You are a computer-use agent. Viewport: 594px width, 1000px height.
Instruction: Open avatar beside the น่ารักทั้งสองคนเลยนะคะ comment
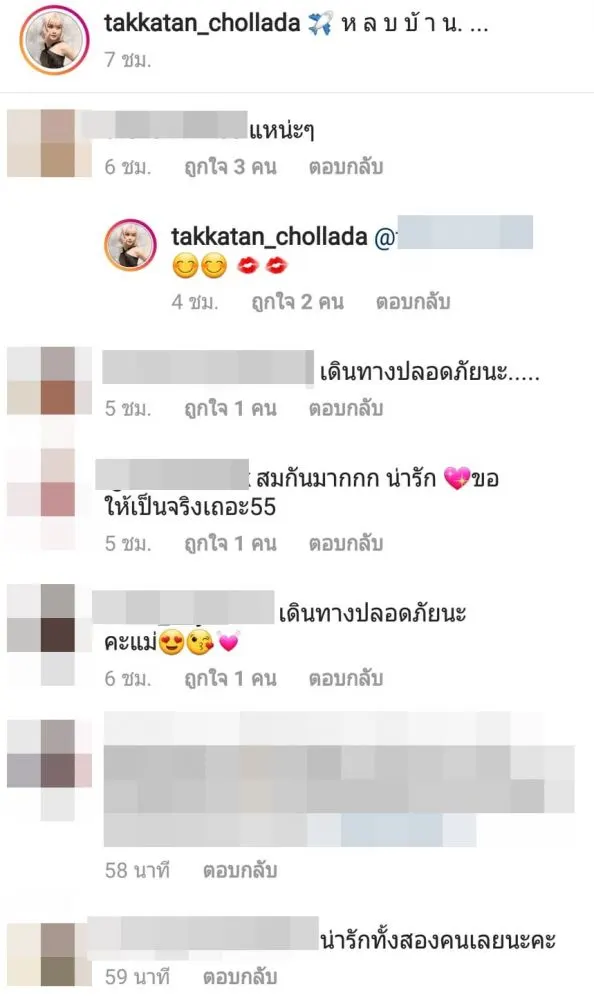pos(50,953)
